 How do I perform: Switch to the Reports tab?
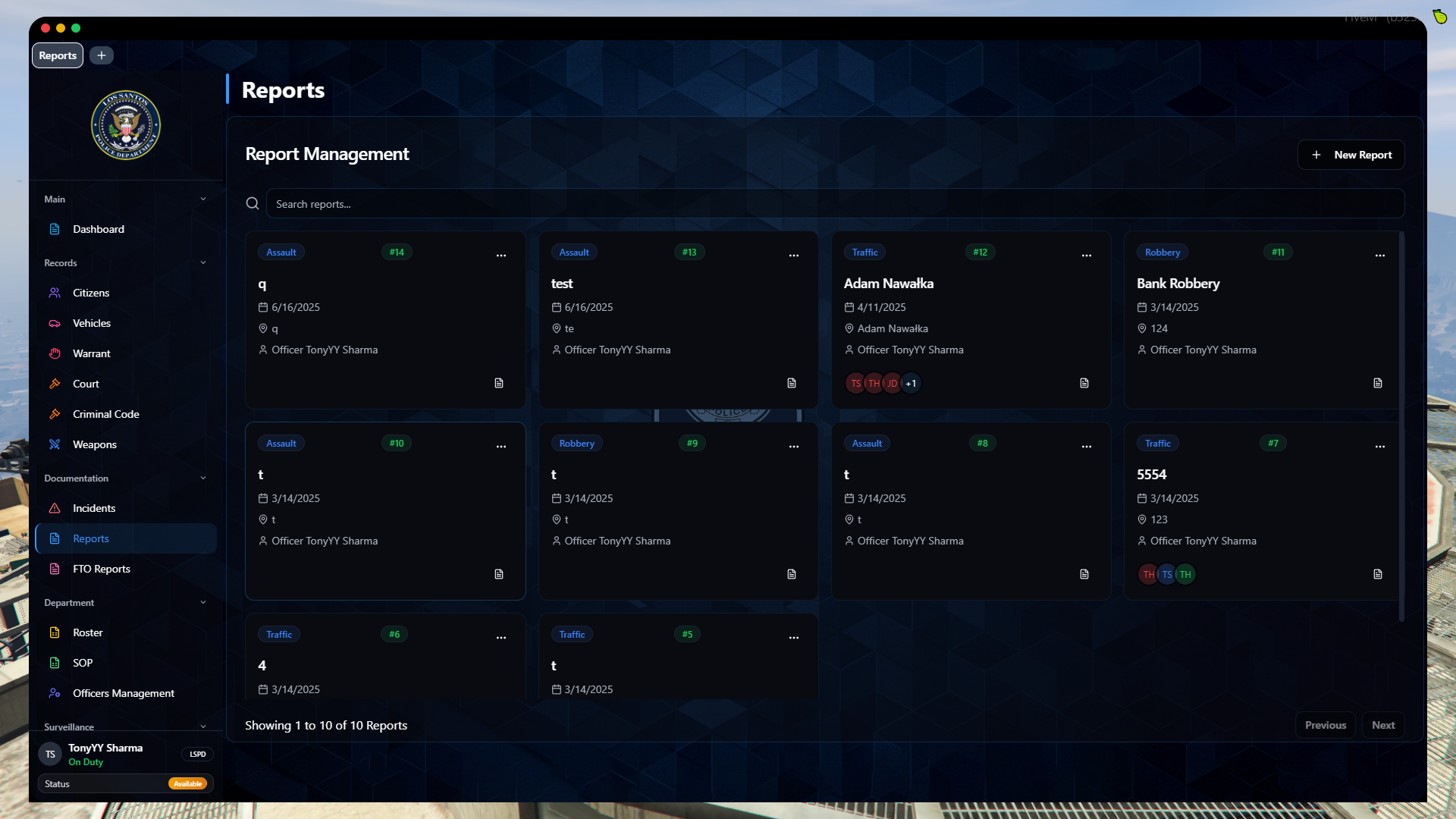[57, 55]
